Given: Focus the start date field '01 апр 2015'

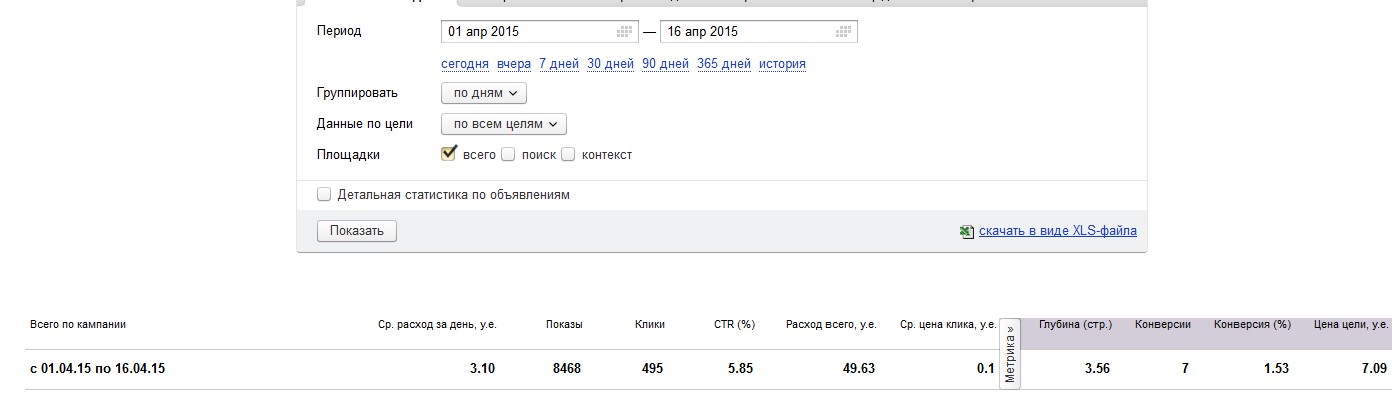Looking at the screenshot, I should (x=539, y=32).
